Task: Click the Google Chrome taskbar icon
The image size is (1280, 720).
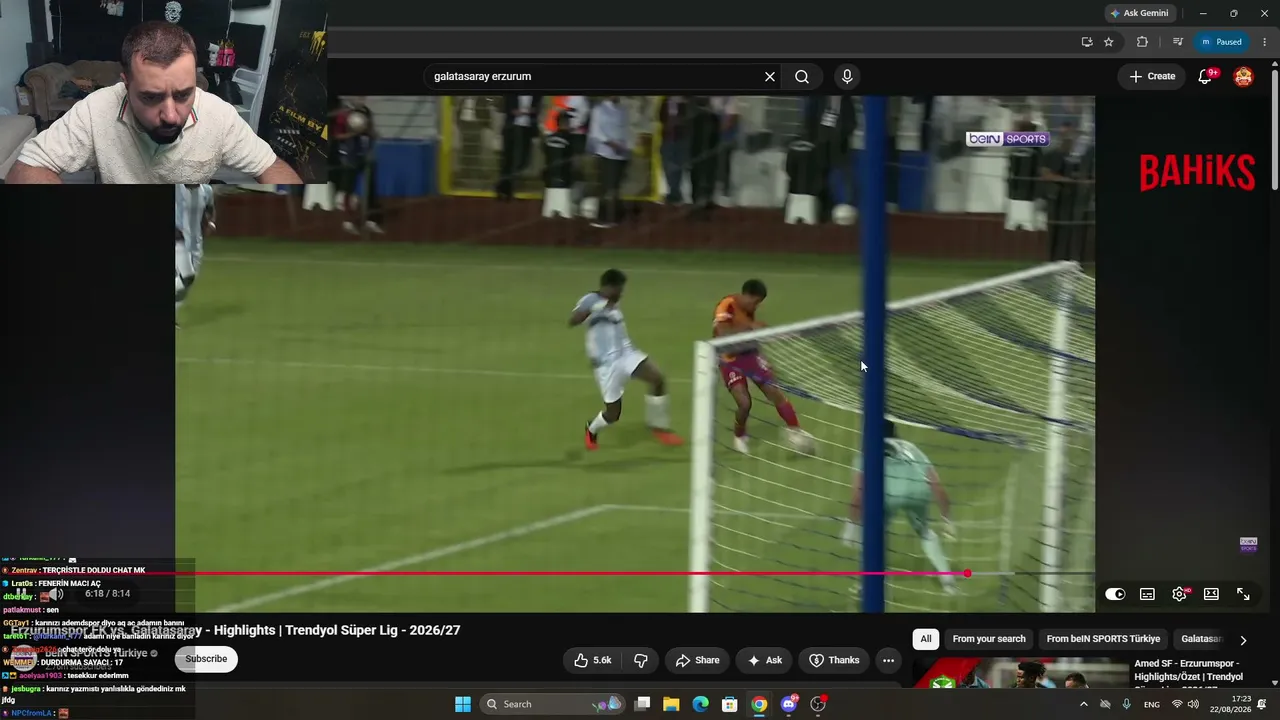Action: click(759, 704)
